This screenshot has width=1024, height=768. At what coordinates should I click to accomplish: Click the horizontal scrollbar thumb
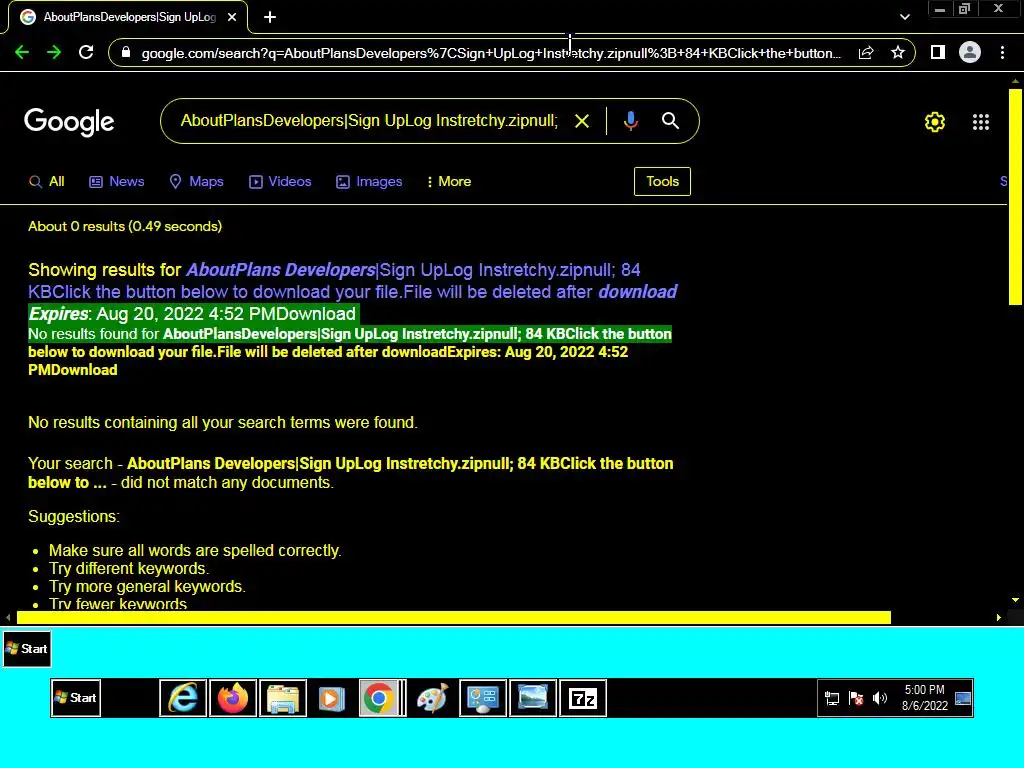[x=453, y=617]
